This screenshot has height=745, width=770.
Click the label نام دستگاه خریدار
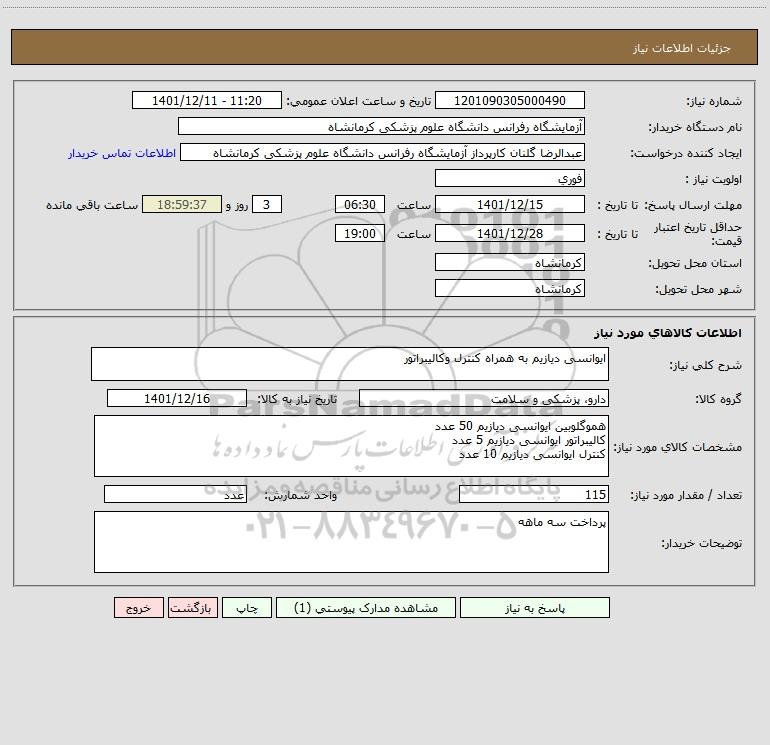(x=695, y=128)
